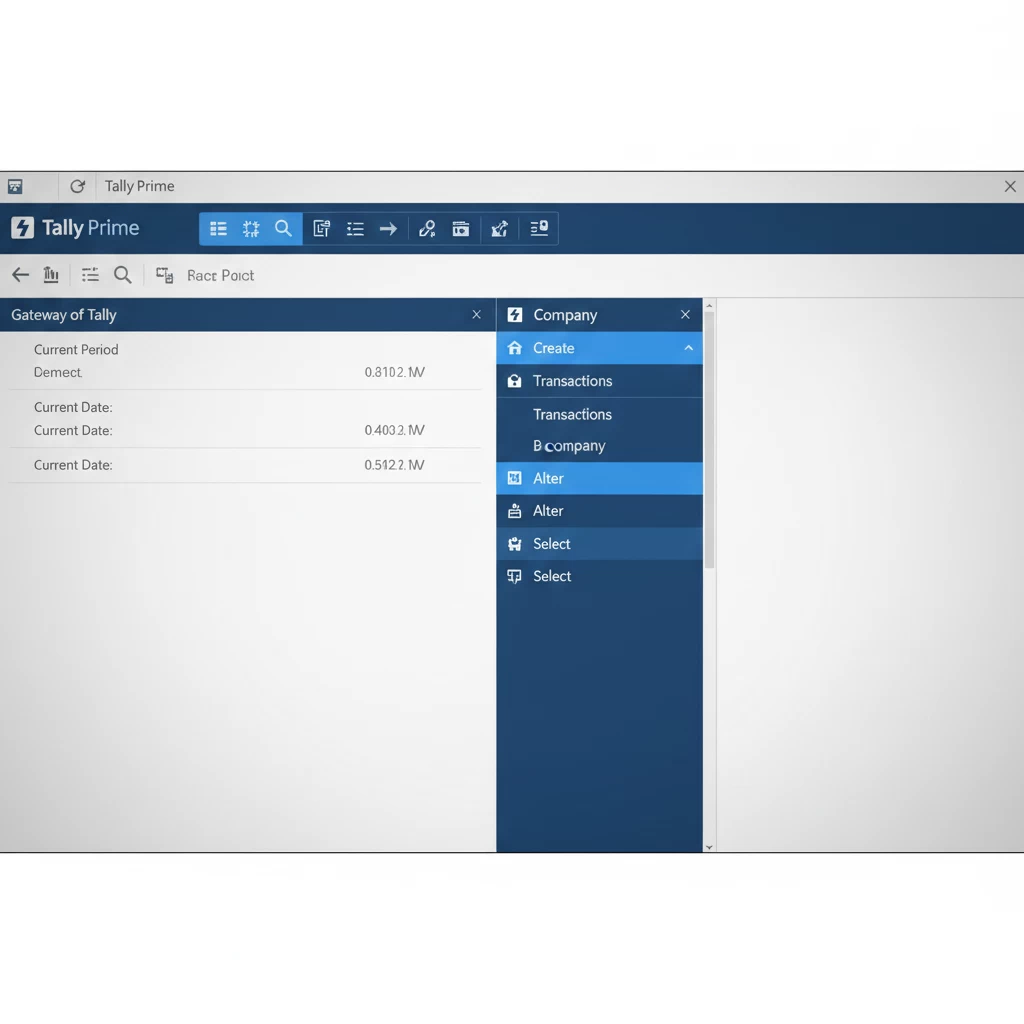Image resolution: width=1024 pixels, height=1024 pixels.
Task: Click the bar chart icon below the toolbar
Action: click(x=50, y=274)
